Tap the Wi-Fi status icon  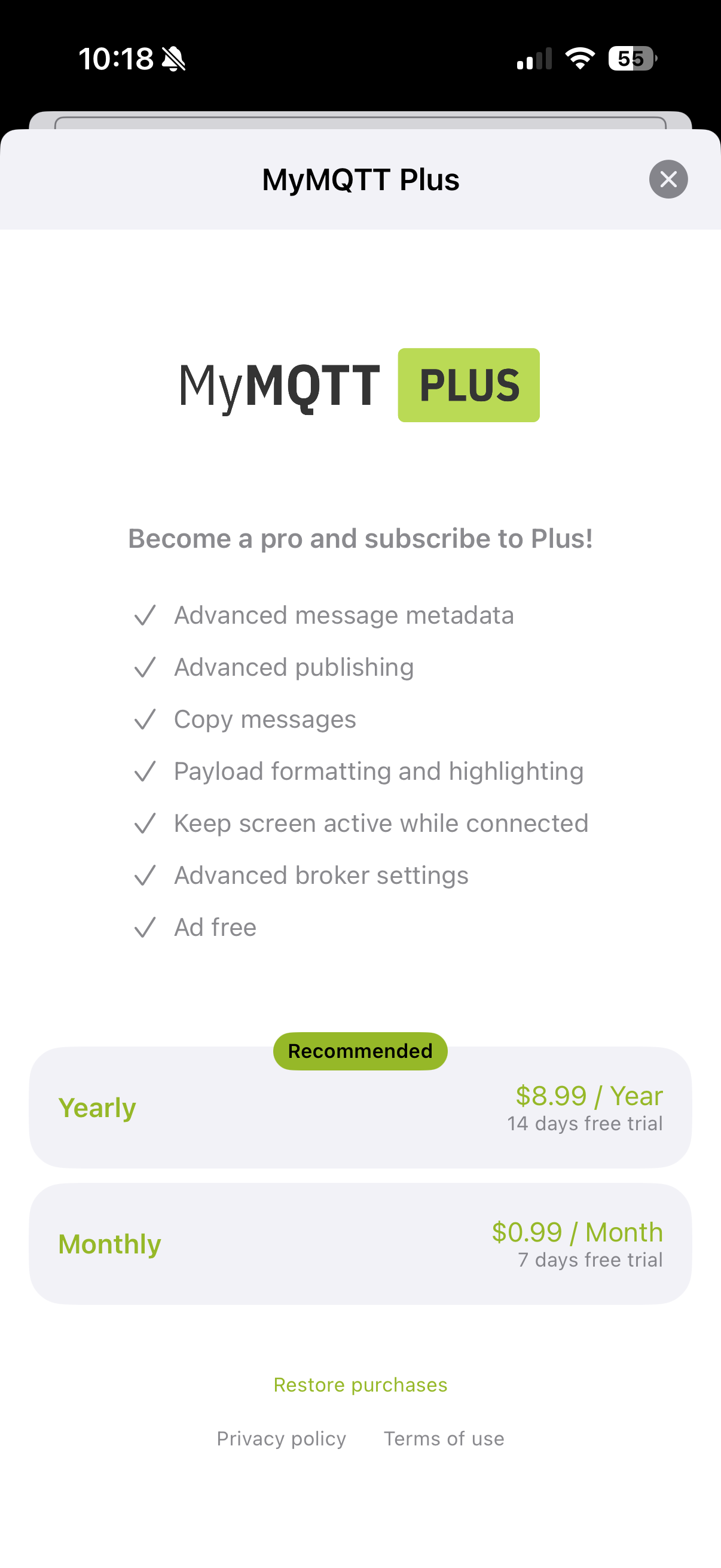click(580, 59)
